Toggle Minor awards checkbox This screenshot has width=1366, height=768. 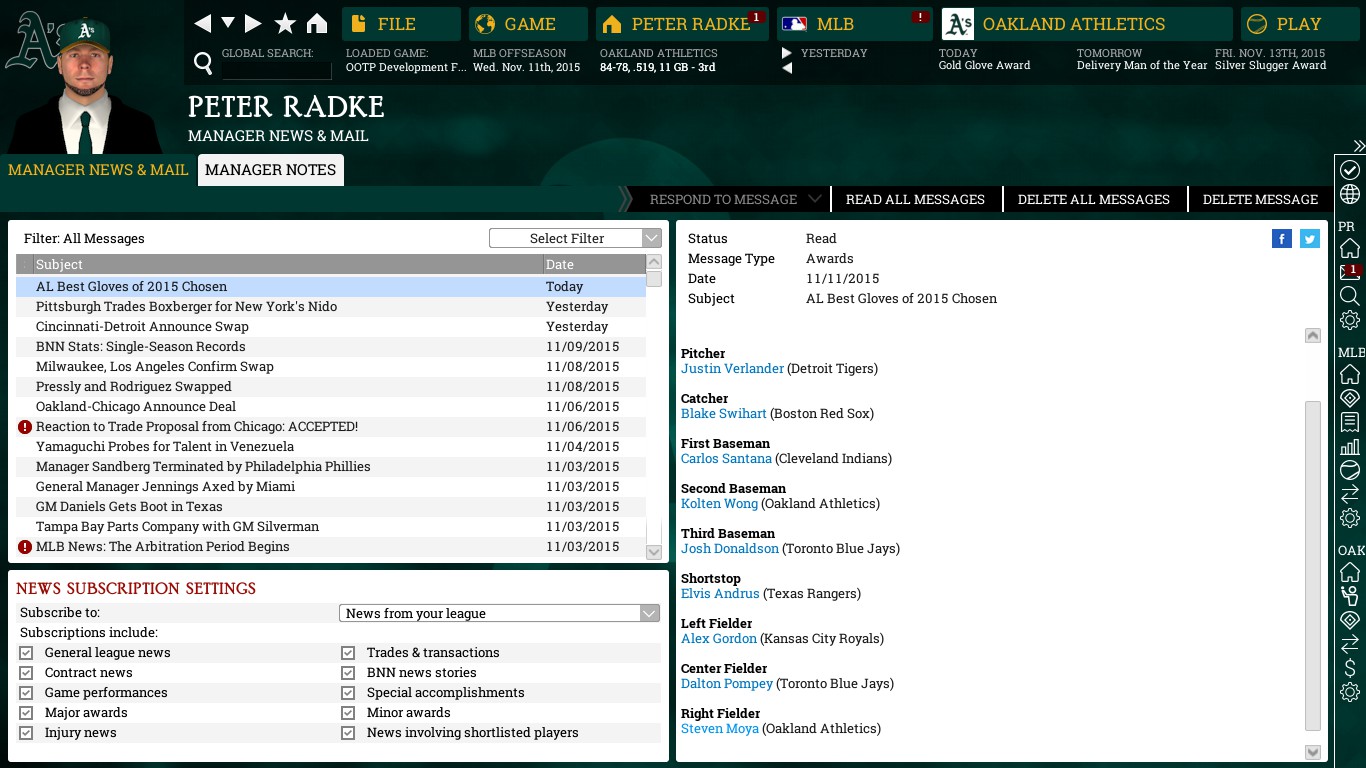[348, 713]
